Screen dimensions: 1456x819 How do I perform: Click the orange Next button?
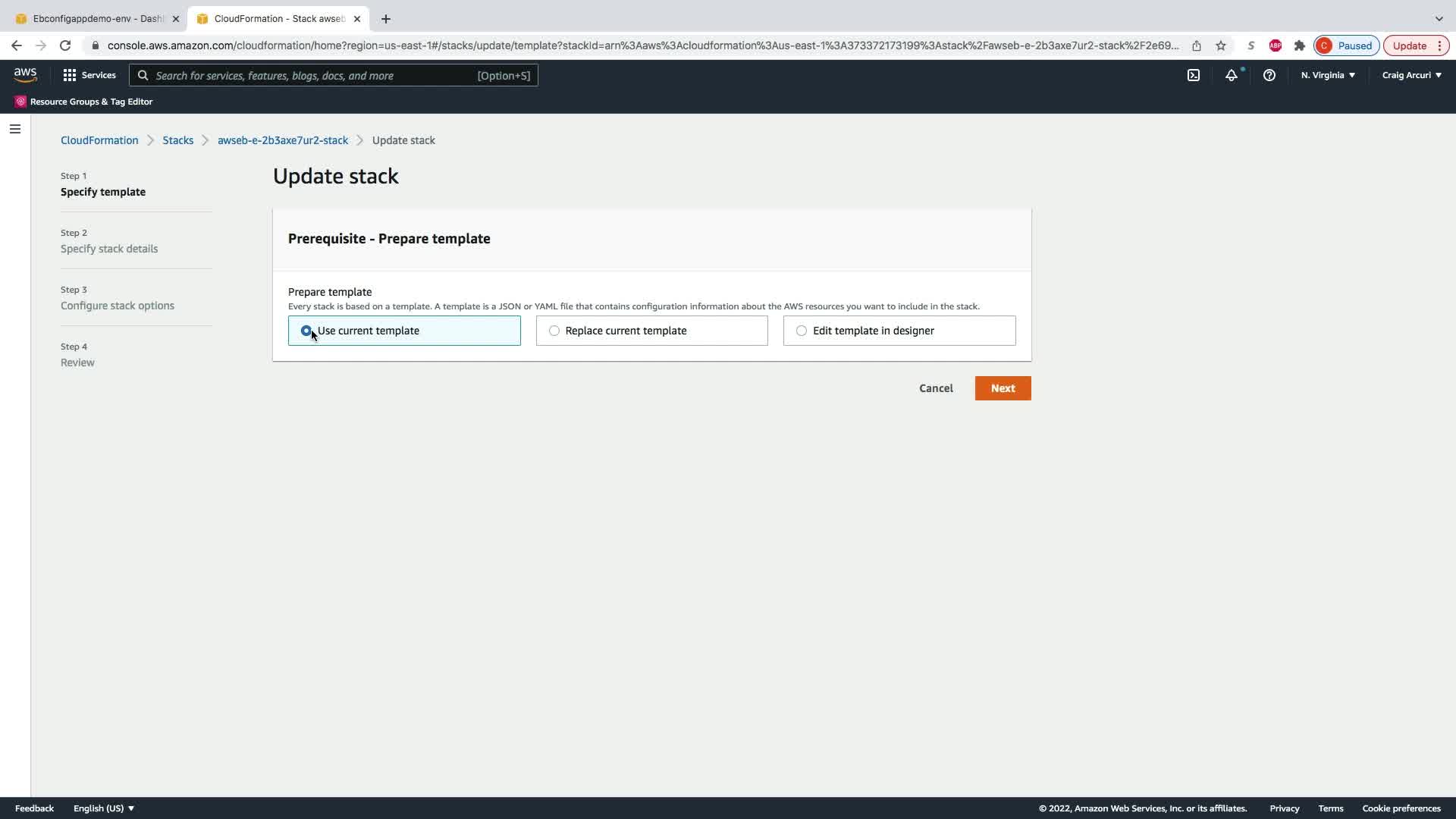(x=1003, y=388)
